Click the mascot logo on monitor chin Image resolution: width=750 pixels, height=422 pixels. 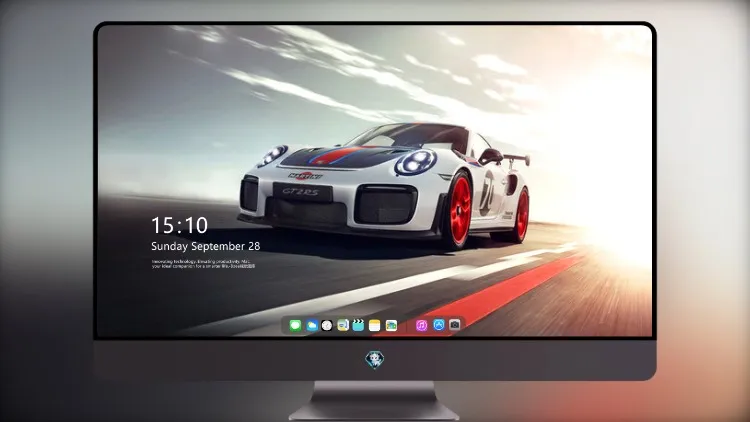(375, 360)
